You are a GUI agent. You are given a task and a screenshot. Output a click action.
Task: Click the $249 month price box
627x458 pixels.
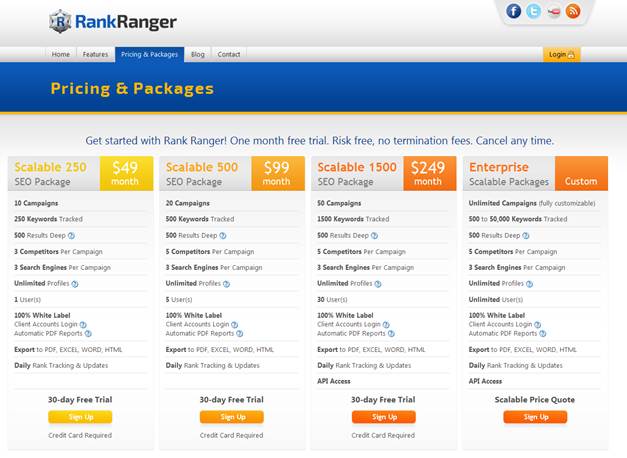[x=429, y=174]
